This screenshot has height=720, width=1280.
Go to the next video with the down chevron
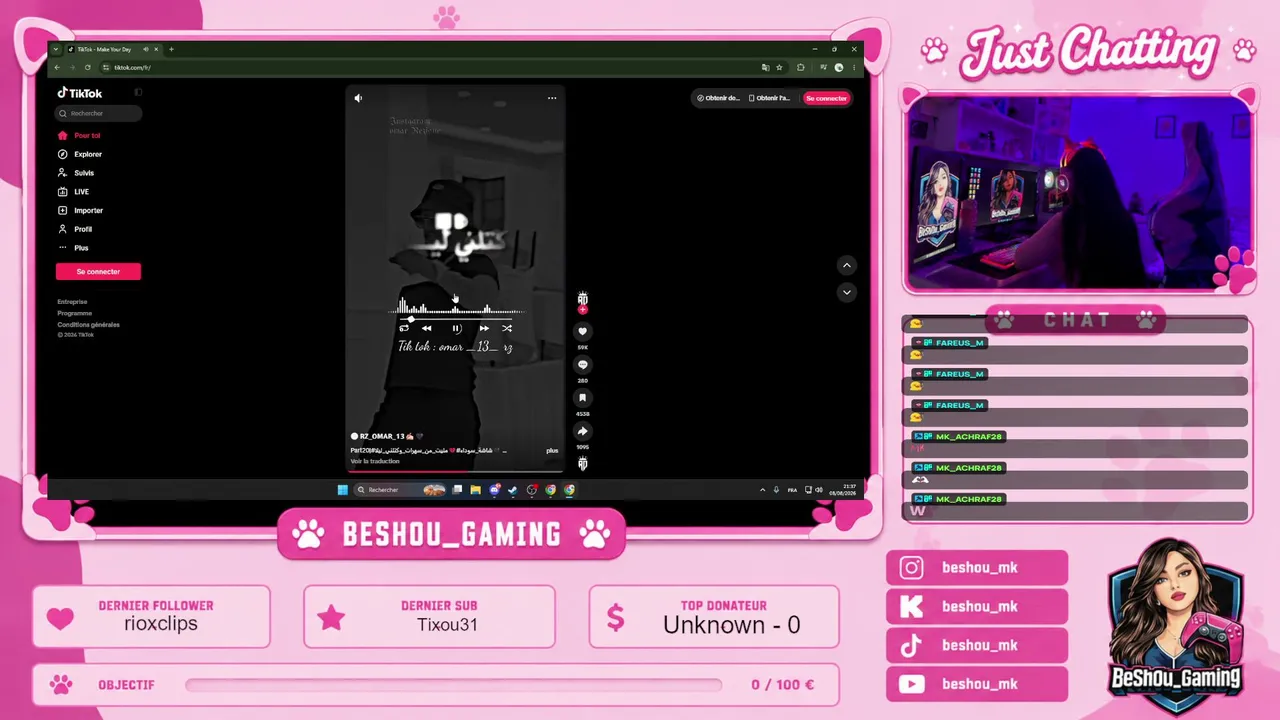847,292
